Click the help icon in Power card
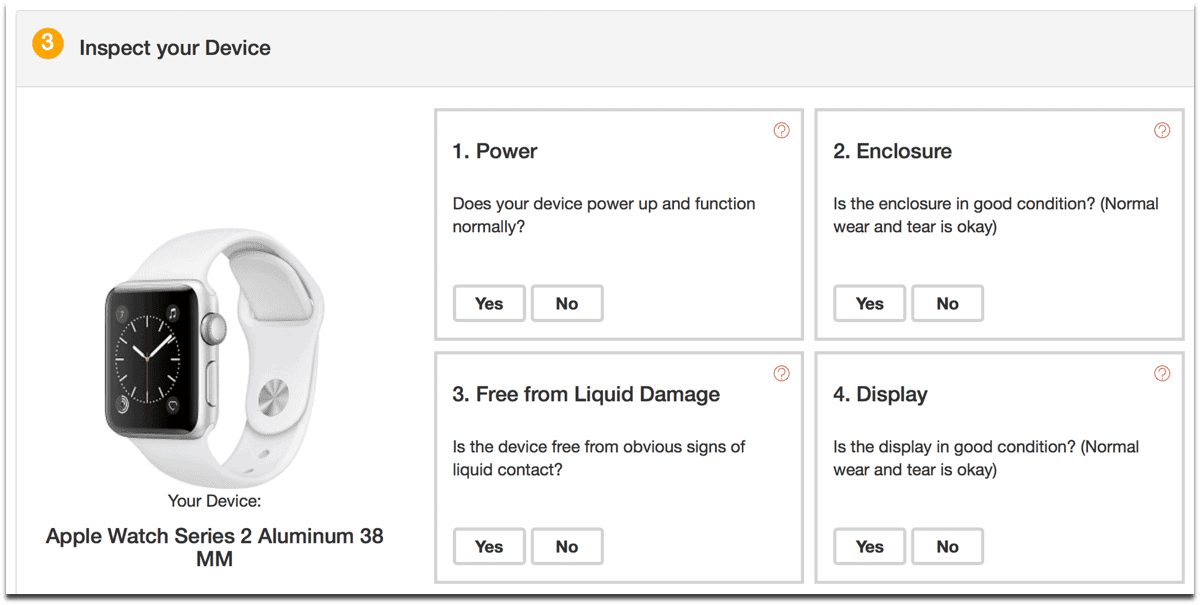Screen dimensions: 1200x605 (x=782, y=130)
